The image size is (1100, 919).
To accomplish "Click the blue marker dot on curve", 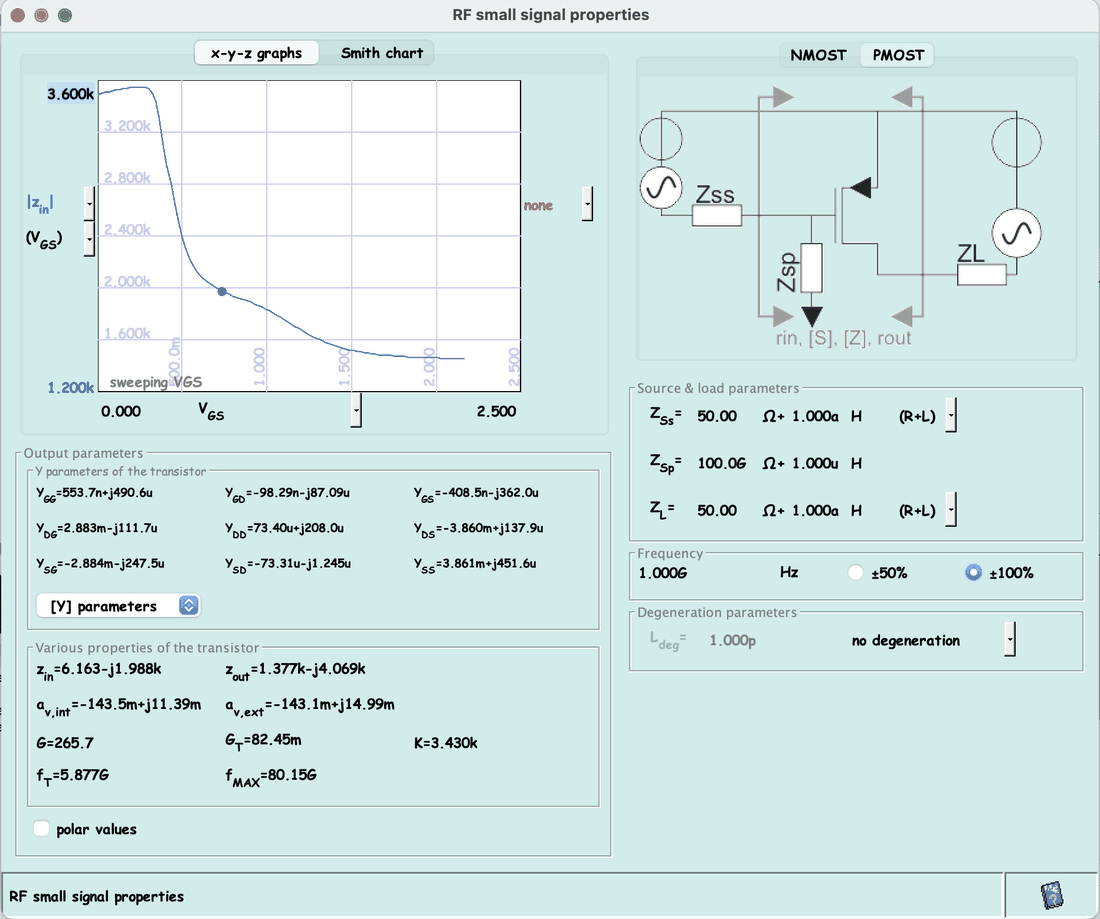I will [x=222, y=291].
